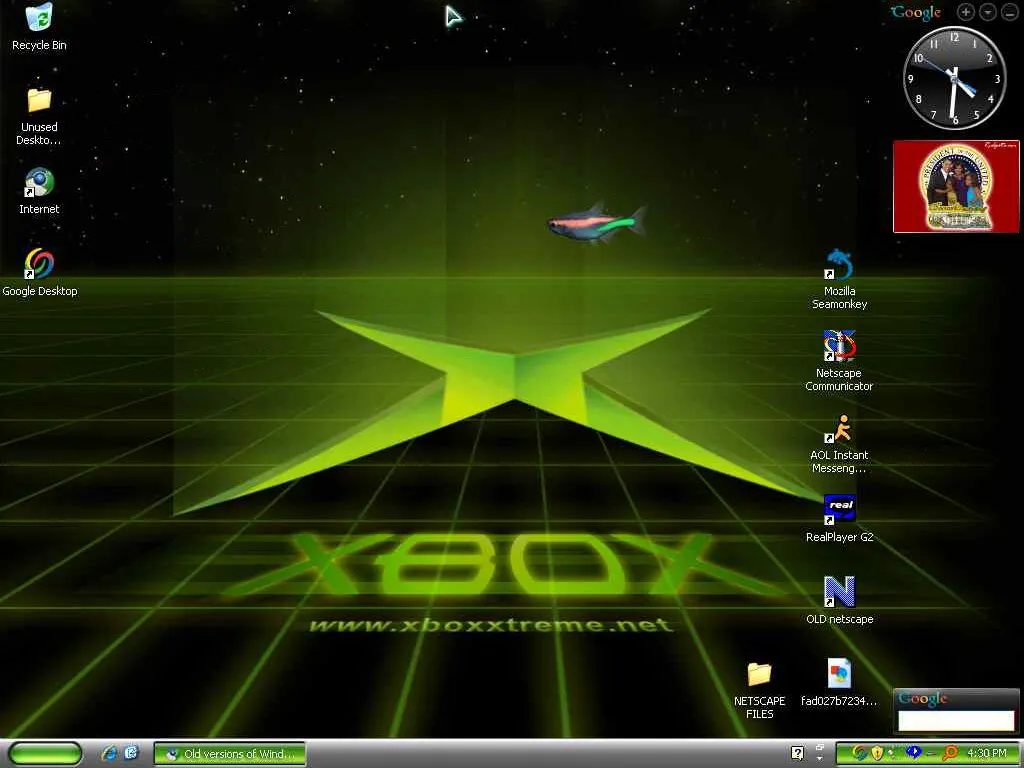Minimize Google sidebar with minus button
The image size is (1024, 768).
pos(1010,12)
